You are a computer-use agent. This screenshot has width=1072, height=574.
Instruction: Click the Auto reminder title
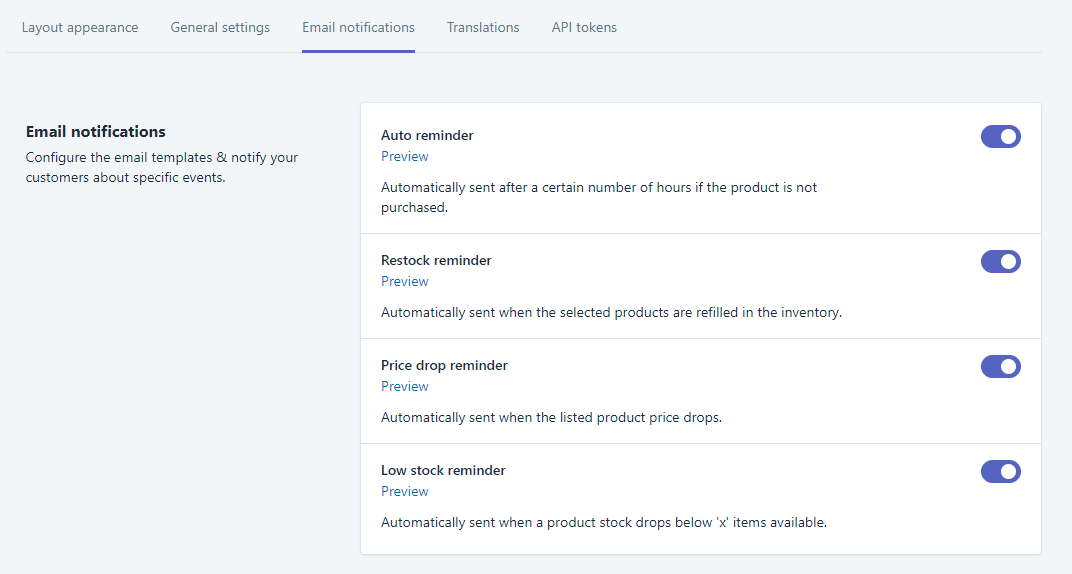click(x=427, y=135)
